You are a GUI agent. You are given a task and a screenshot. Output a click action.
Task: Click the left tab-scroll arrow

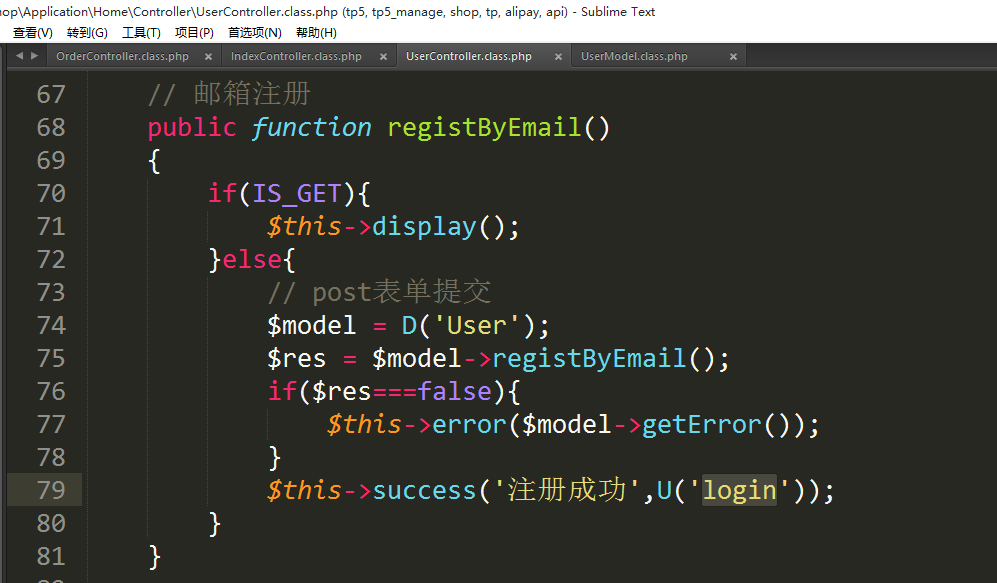pyautogui.click(x=19, y=57)
